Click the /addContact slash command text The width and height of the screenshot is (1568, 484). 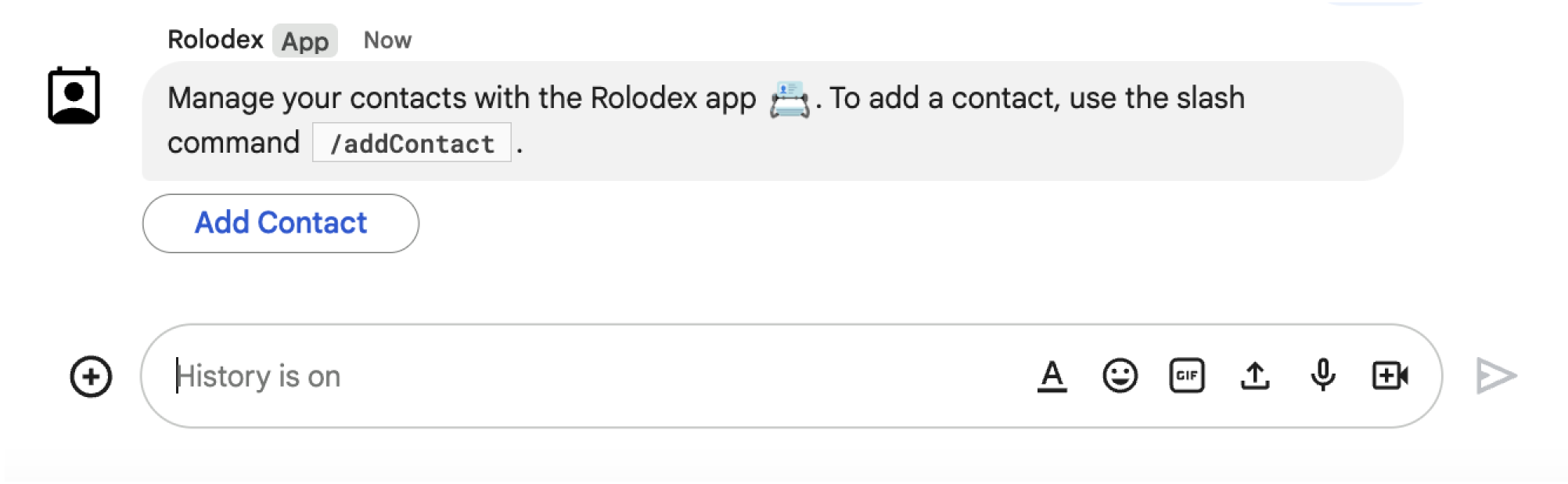tap(412, 143)
